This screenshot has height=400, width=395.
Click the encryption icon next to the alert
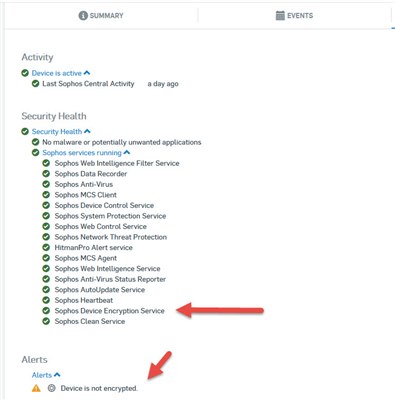(x=51, y=388)
